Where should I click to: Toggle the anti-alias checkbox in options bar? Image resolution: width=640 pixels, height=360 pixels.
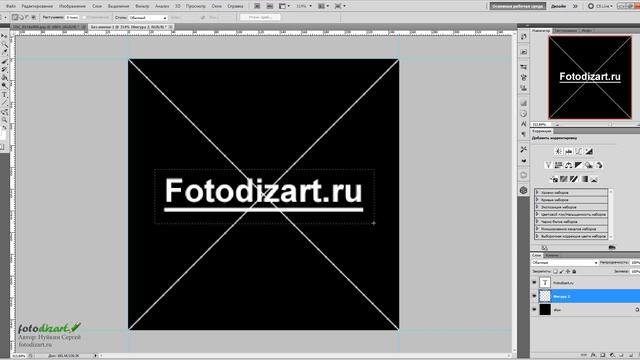[84, 18]
